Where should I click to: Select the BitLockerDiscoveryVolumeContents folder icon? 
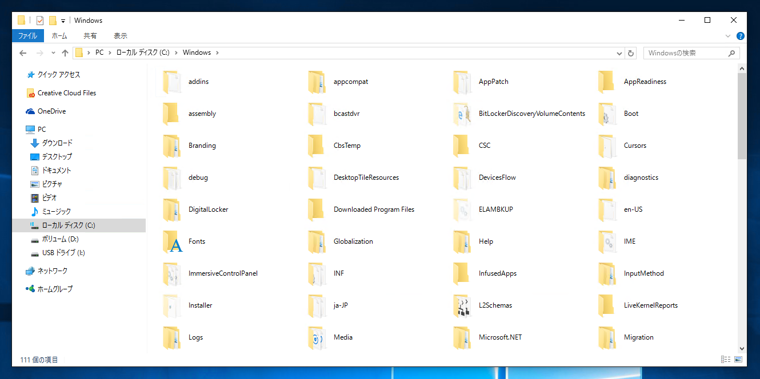point(462,114)
